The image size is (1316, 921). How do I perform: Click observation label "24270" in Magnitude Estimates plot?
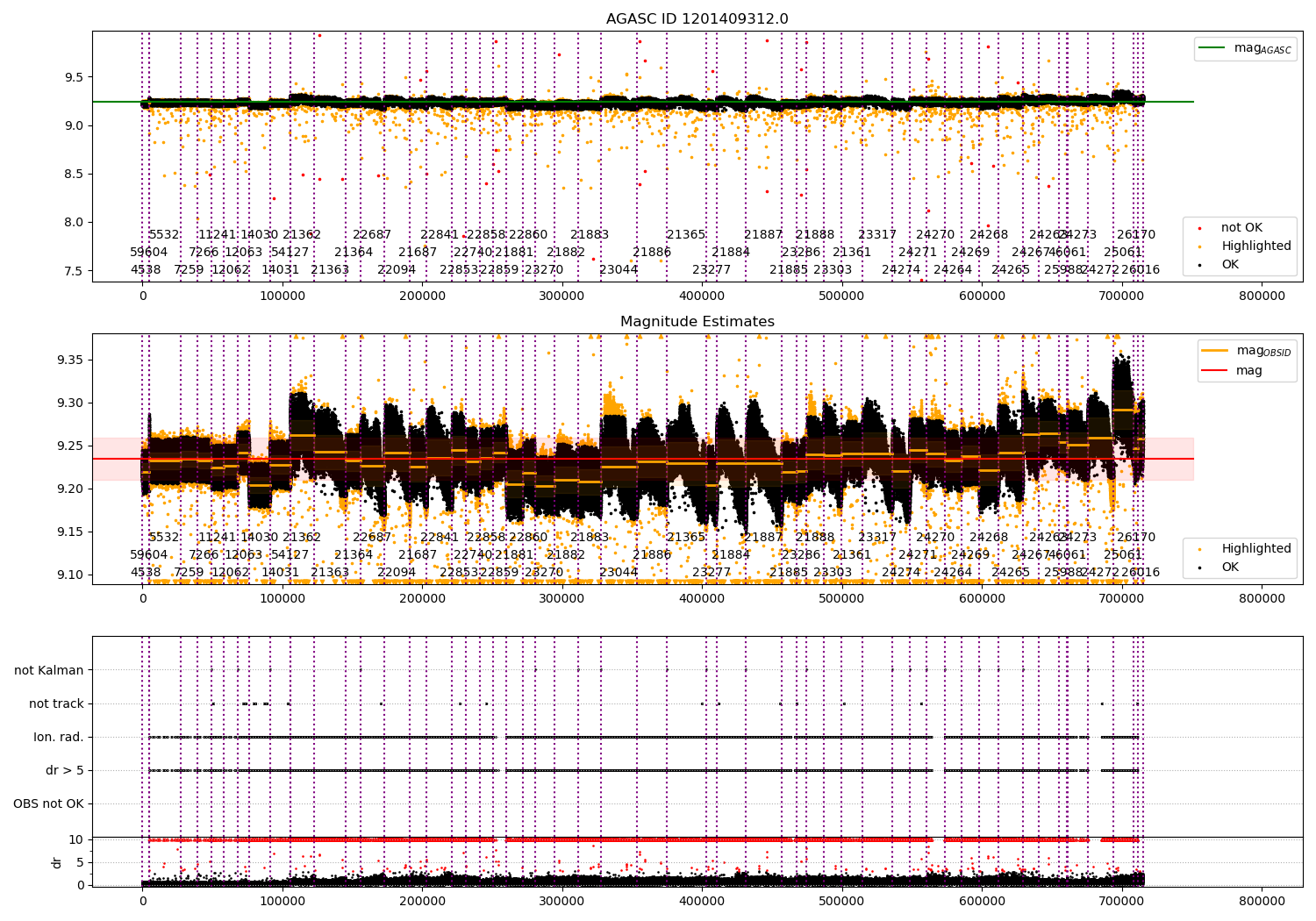pyautogui.click(x=935, y=538)
